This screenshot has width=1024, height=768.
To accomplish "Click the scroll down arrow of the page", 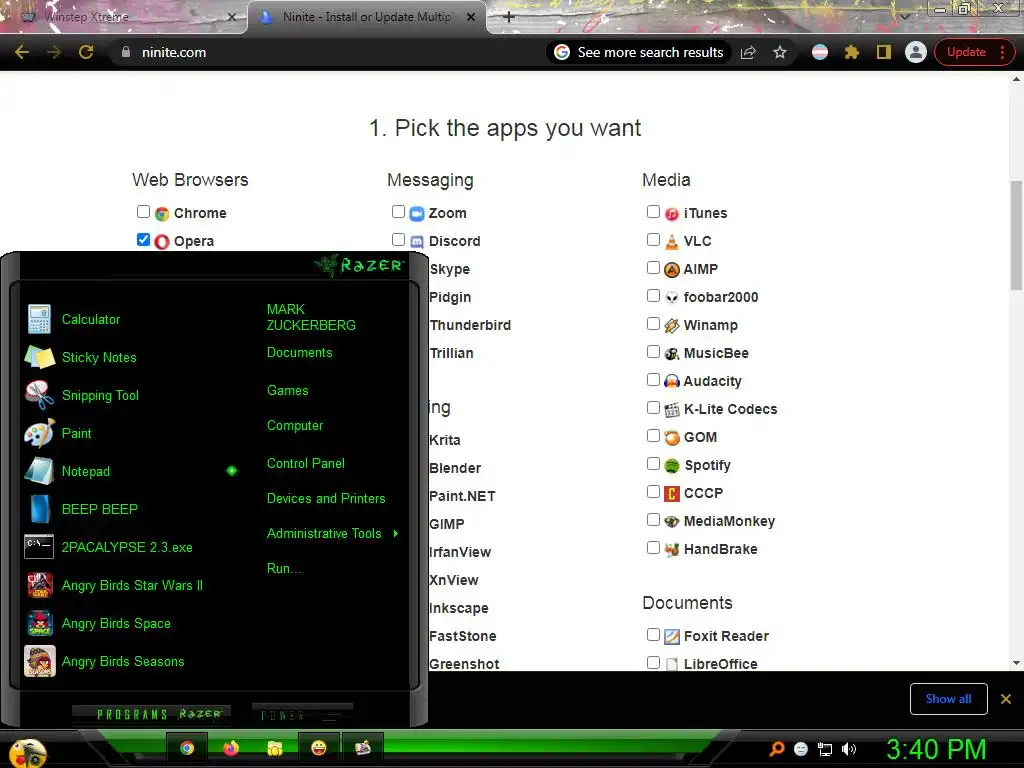I will pos(1016,663).
